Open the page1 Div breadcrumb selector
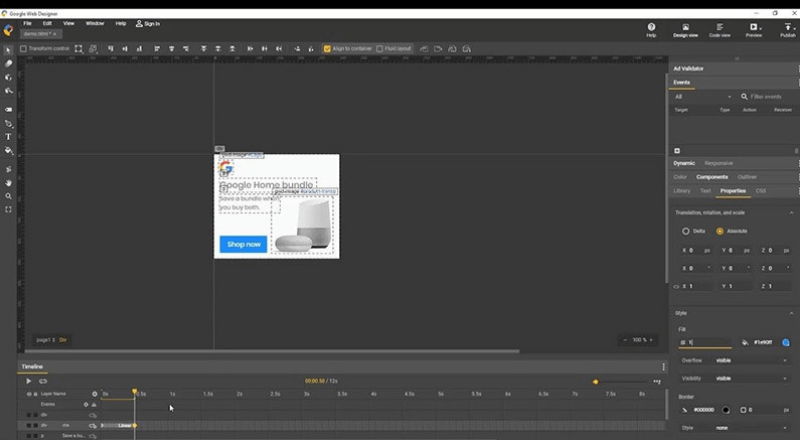 tap(52, 340)
